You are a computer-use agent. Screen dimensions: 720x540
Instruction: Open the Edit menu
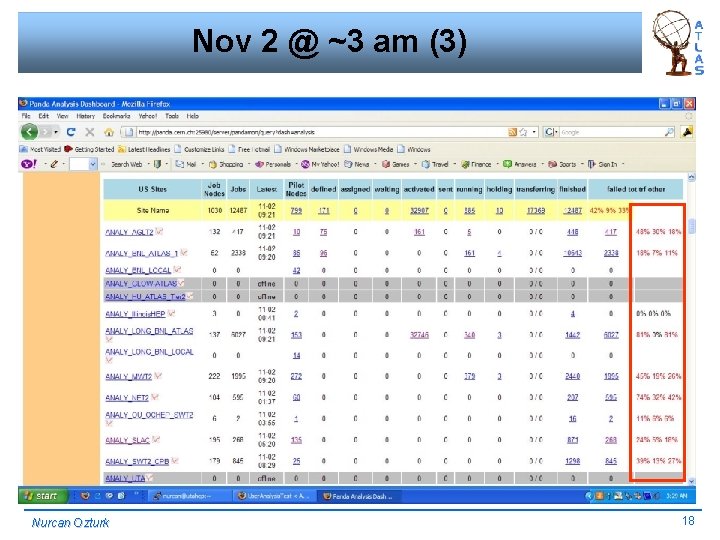[44, 116]
